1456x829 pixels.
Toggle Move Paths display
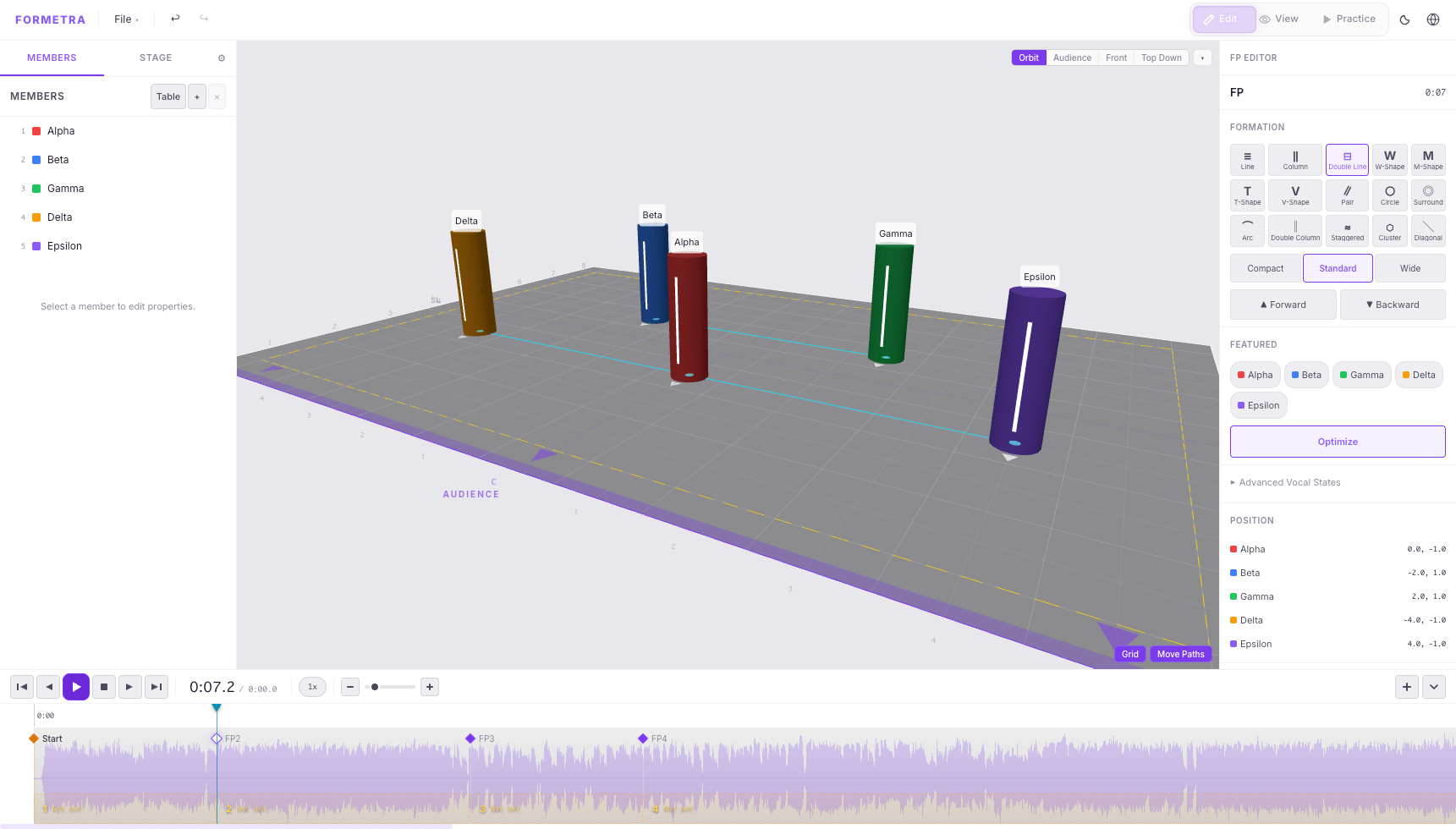click(1180, 654)
